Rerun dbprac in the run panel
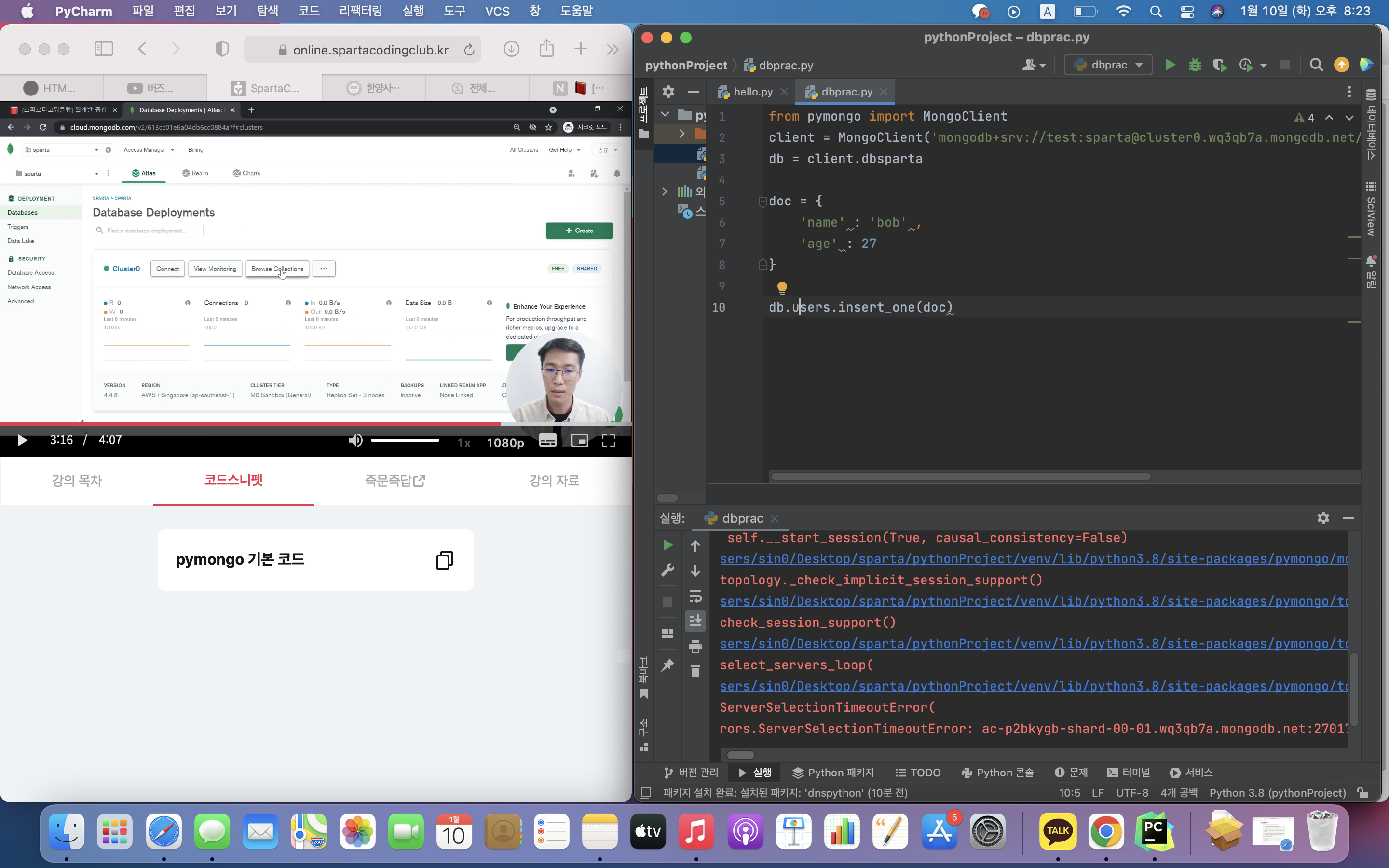The width and height of the screenshot is (1389, 868). pyautogui.click(x=667, y=545)
